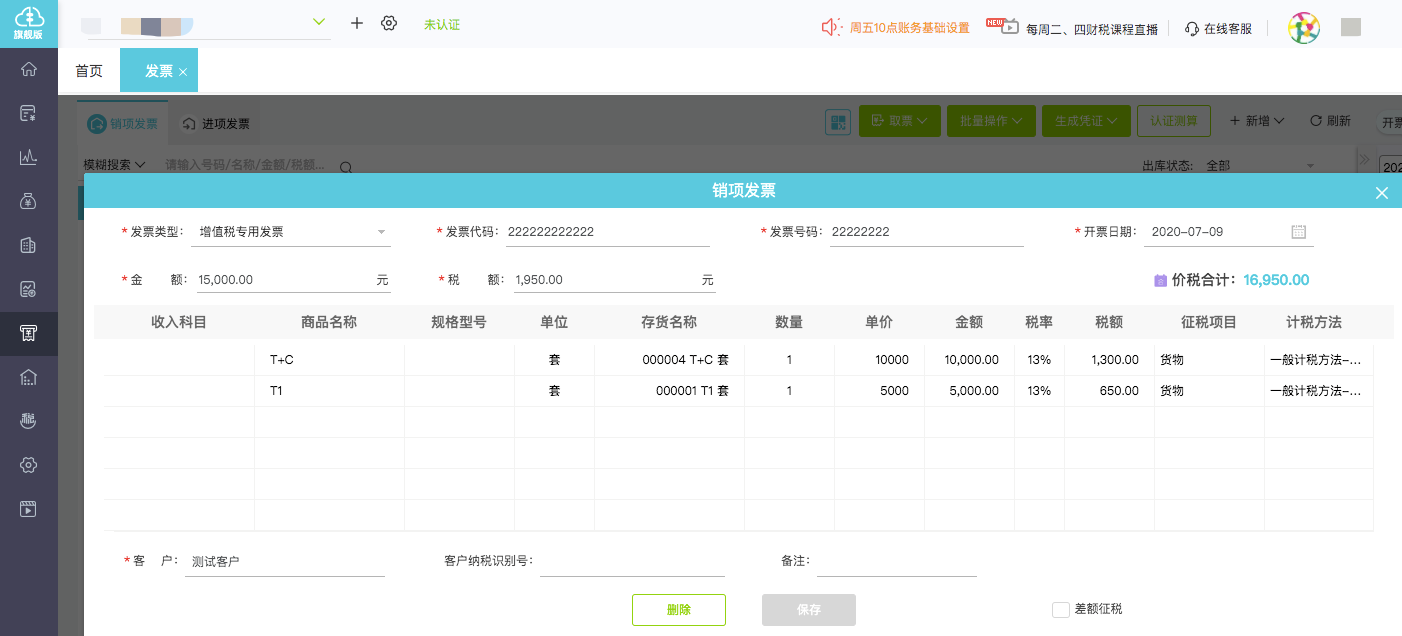
Task: Click the plus icon in top bar
Action: coord(356,23)
